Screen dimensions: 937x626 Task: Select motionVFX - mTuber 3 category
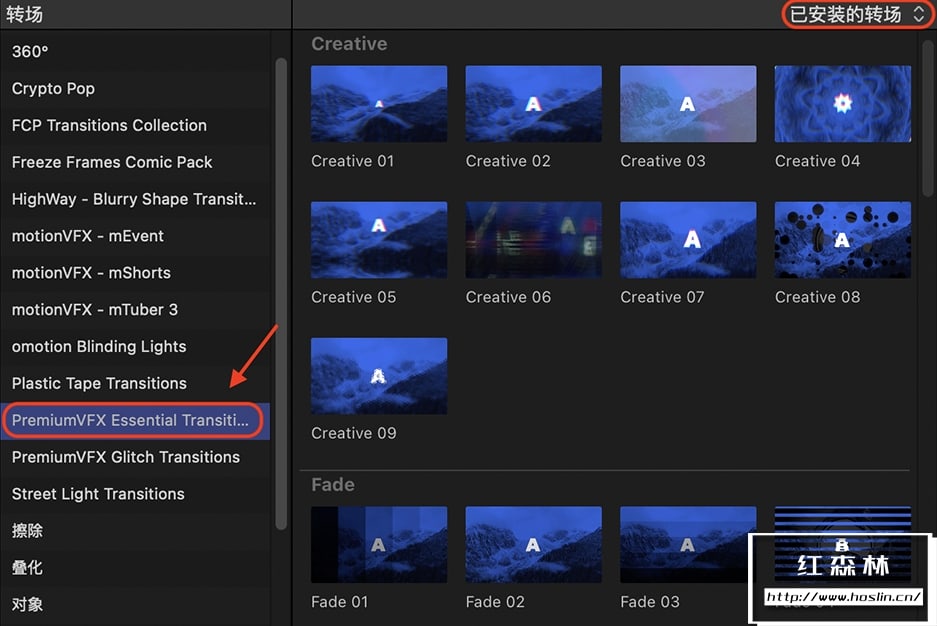pyautogui.click(x=135, y=309)
